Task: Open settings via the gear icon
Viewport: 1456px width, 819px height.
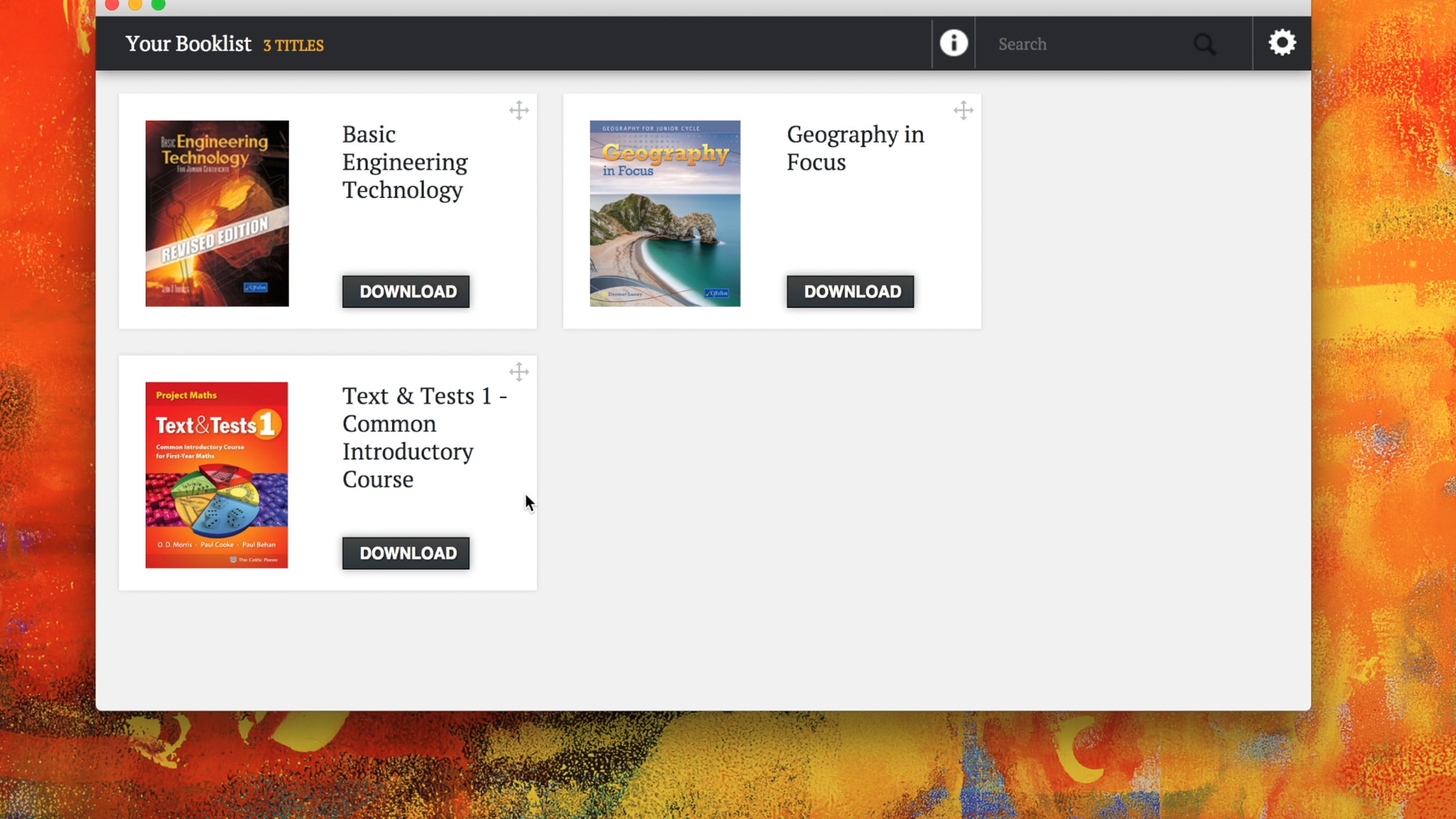Action: [x=1282, y=43]
